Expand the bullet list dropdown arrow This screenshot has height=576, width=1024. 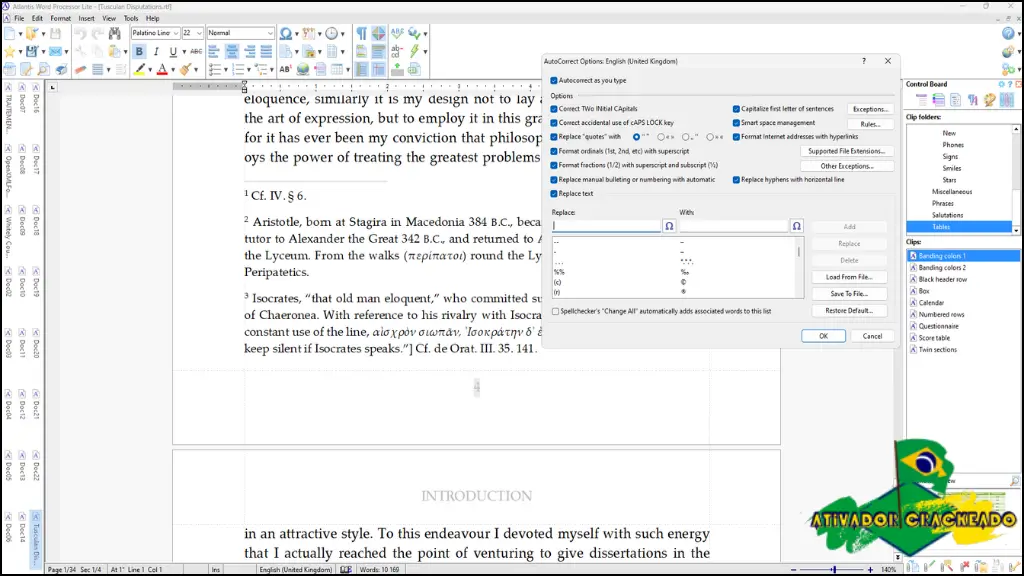point(226,70)
